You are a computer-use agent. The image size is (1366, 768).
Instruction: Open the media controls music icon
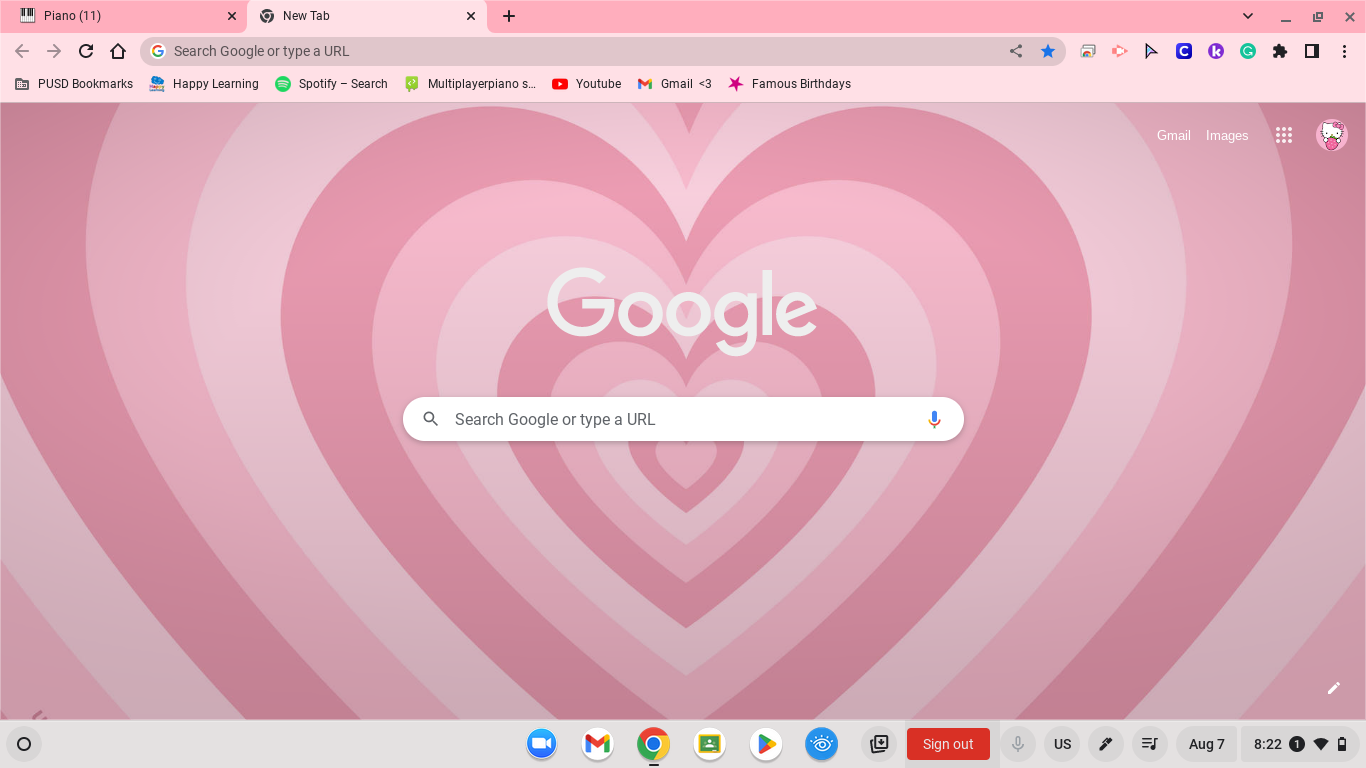[x=1150, y=744]
